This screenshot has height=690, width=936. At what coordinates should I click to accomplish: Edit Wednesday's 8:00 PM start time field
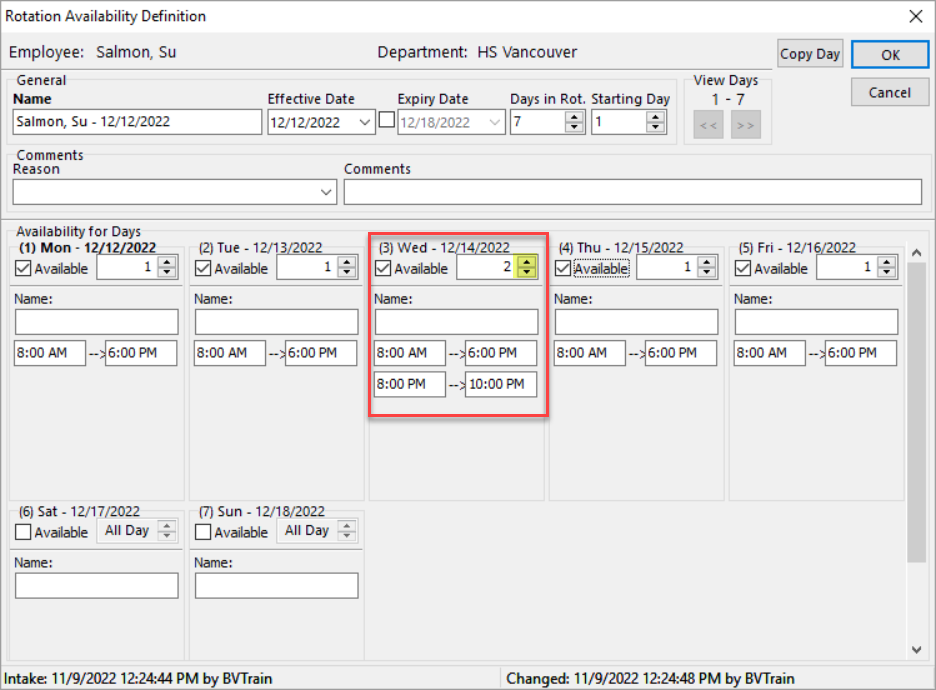(x=410, y=384)
